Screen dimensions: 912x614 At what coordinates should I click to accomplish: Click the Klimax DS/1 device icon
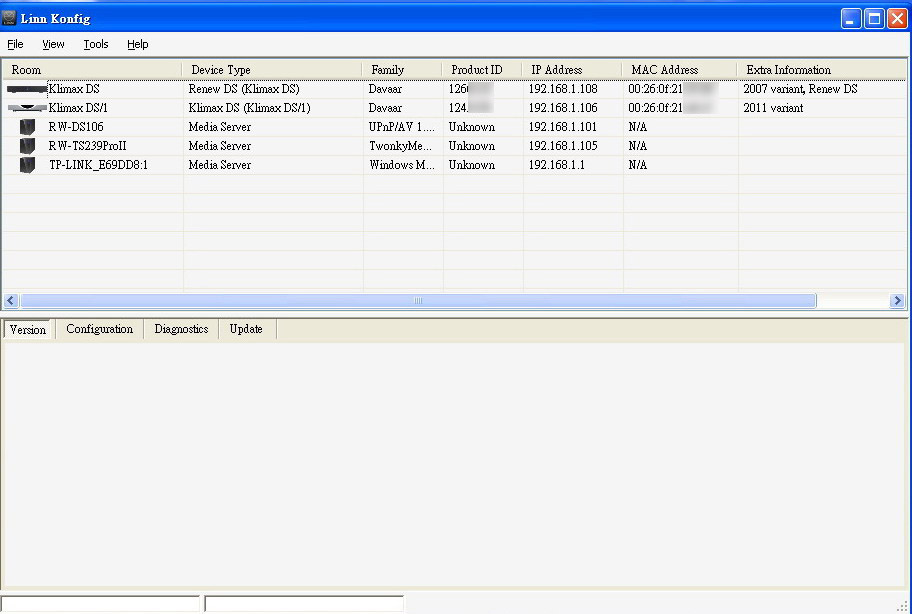click(x=27, y=108)
